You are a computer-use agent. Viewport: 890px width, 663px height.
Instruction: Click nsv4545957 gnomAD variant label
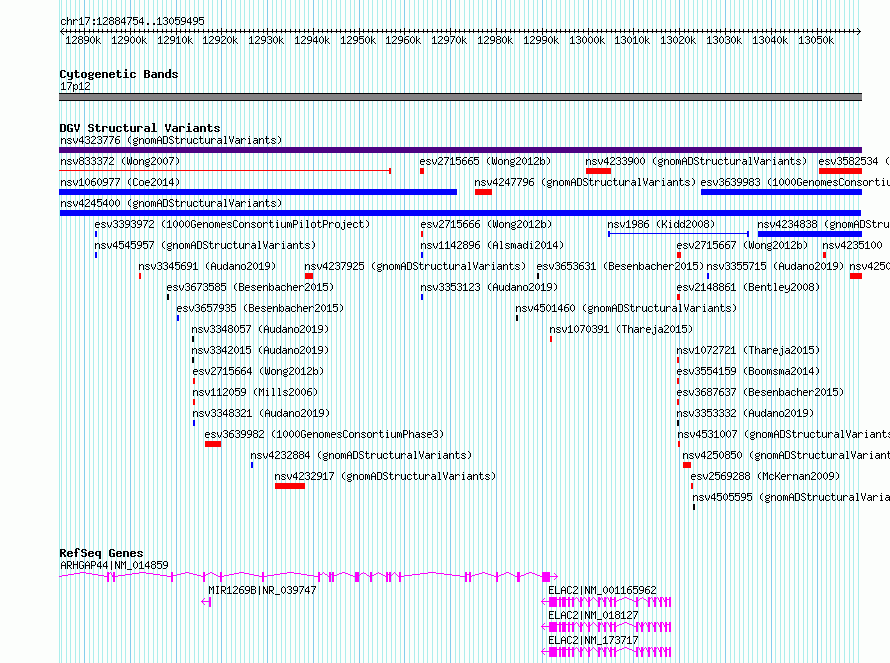[x=205, y=245]
